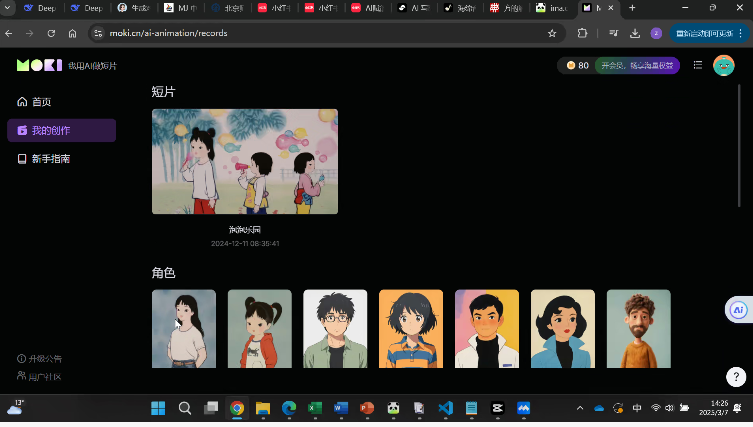The image size is (753, 427).
Task: Open the 新手指南 beginner guide
Action: (x=50, y=159)
